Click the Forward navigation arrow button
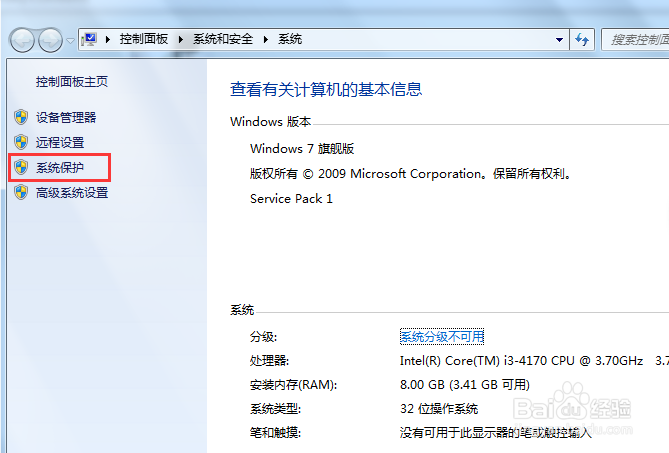 [x=50, y=40]
